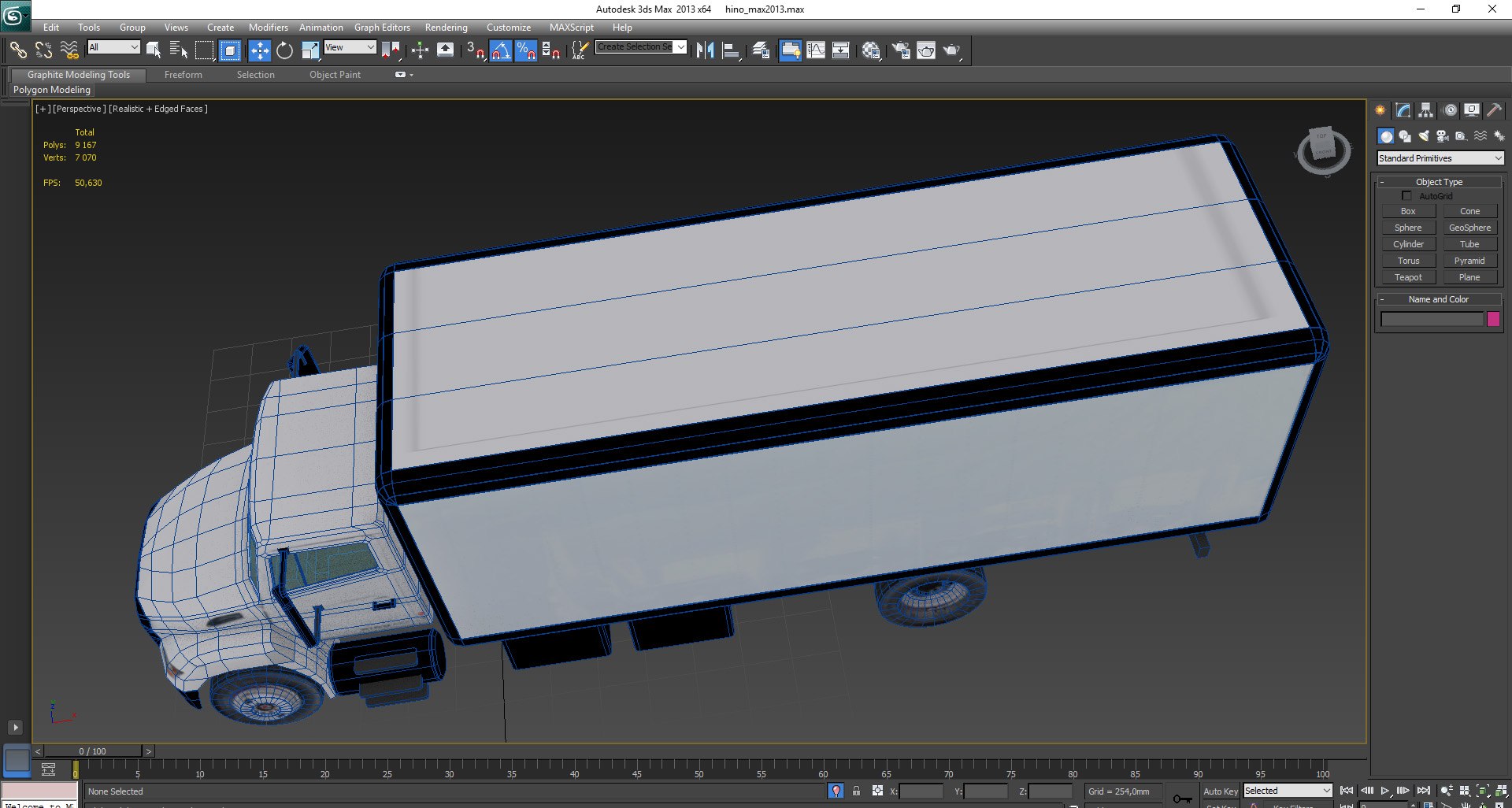Open the Modify command panel tab

tap(1403, 110)
